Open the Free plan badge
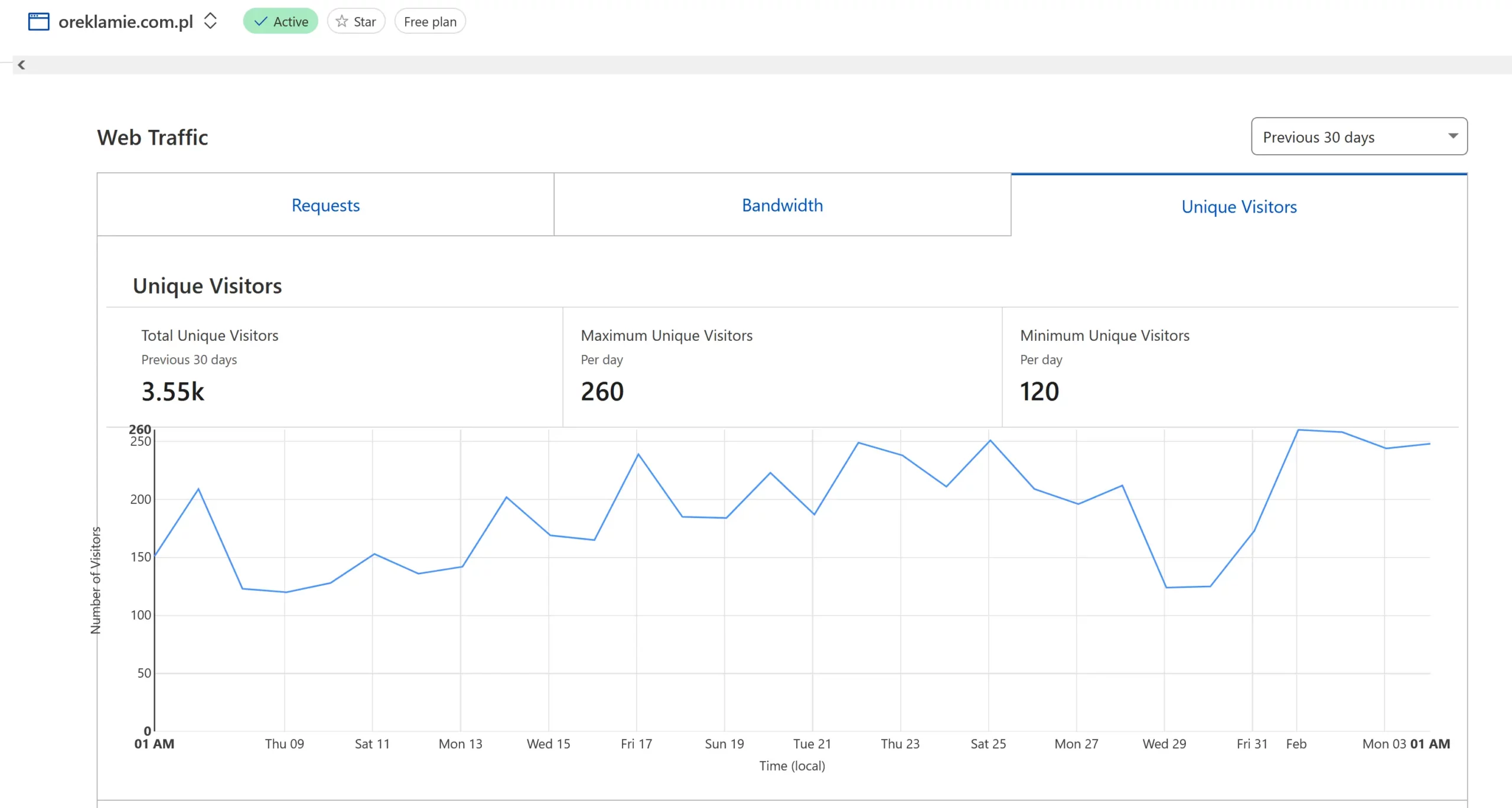The height and width of the screenshot is (808, 1512). [x=430, y=22]
